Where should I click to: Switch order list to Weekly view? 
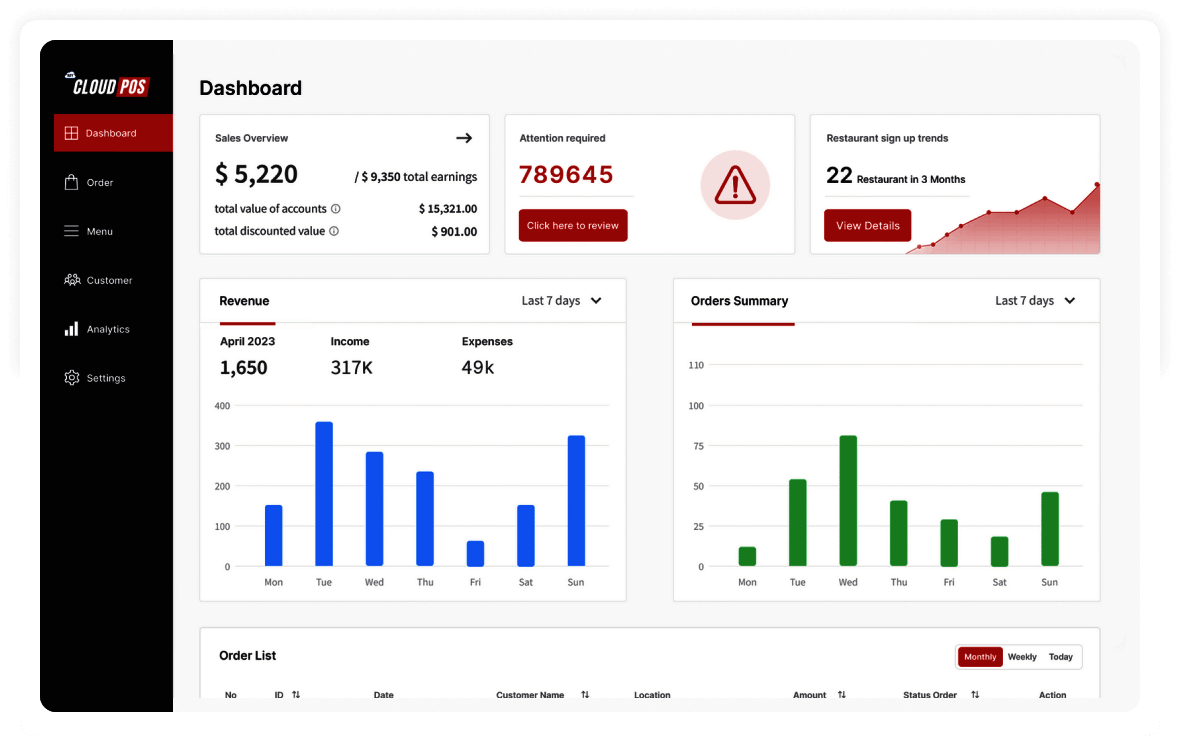[1022, 657]
